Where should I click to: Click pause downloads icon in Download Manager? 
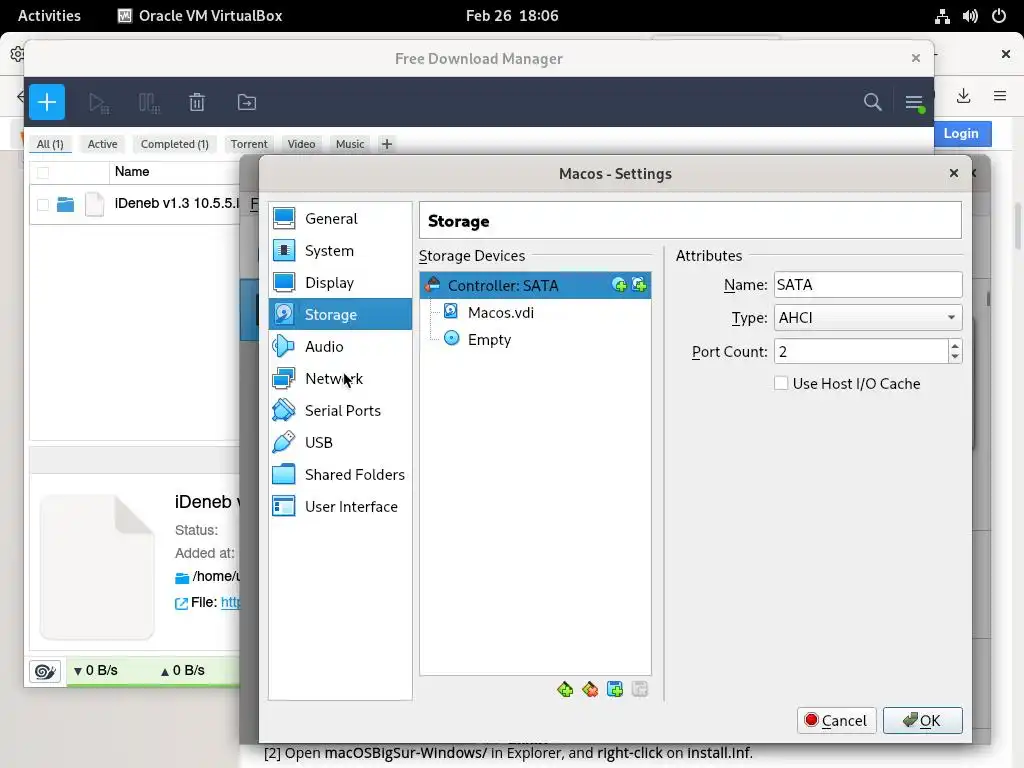[149, 103]
